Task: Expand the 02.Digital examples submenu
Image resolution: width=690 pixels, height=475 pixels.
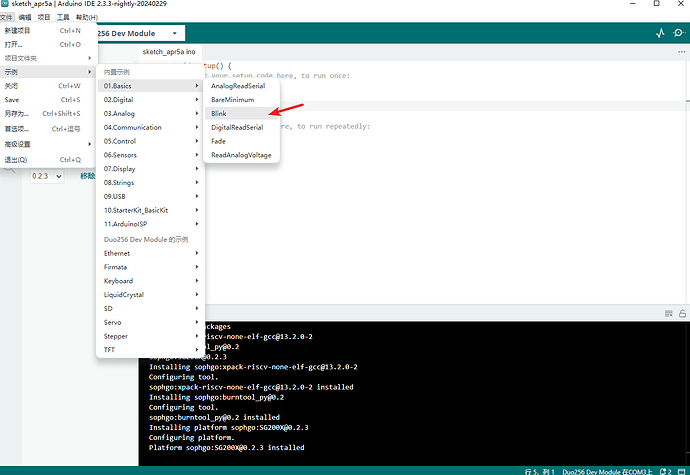Action: click(x=151, y=99)
